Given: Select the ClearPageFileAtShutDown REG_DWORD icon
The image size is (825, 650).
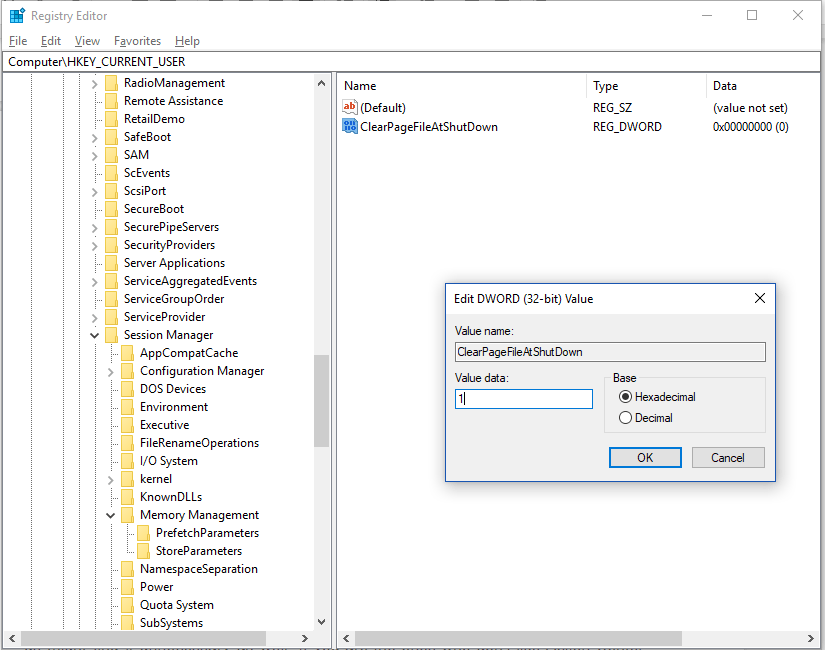Looking at the screenshot, I should tap(350, 125).
